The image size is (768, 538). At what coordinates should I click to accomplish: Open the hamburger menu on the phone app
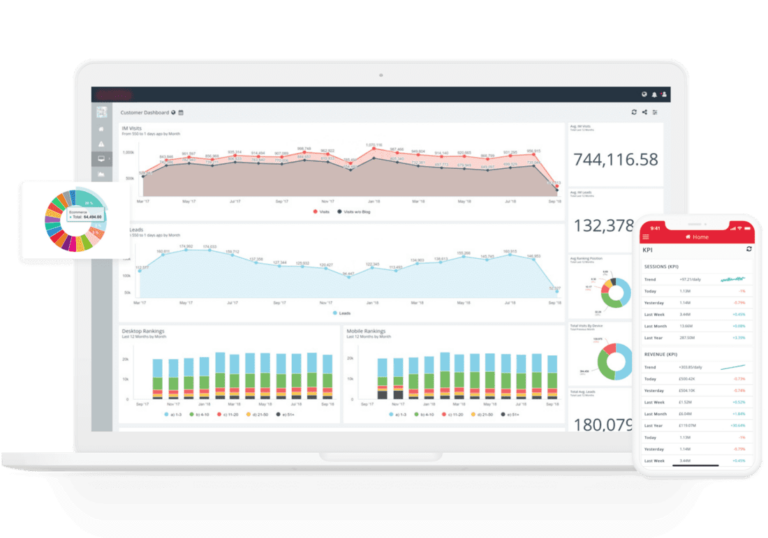click(646, 236)
